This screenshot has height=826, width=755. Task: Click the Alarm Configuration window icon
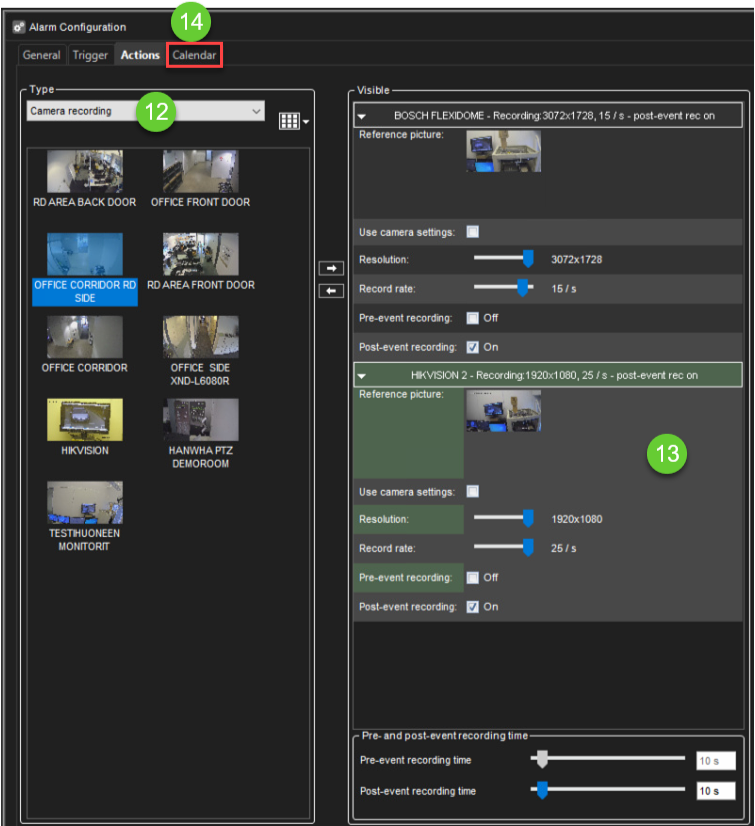(18, 27)
